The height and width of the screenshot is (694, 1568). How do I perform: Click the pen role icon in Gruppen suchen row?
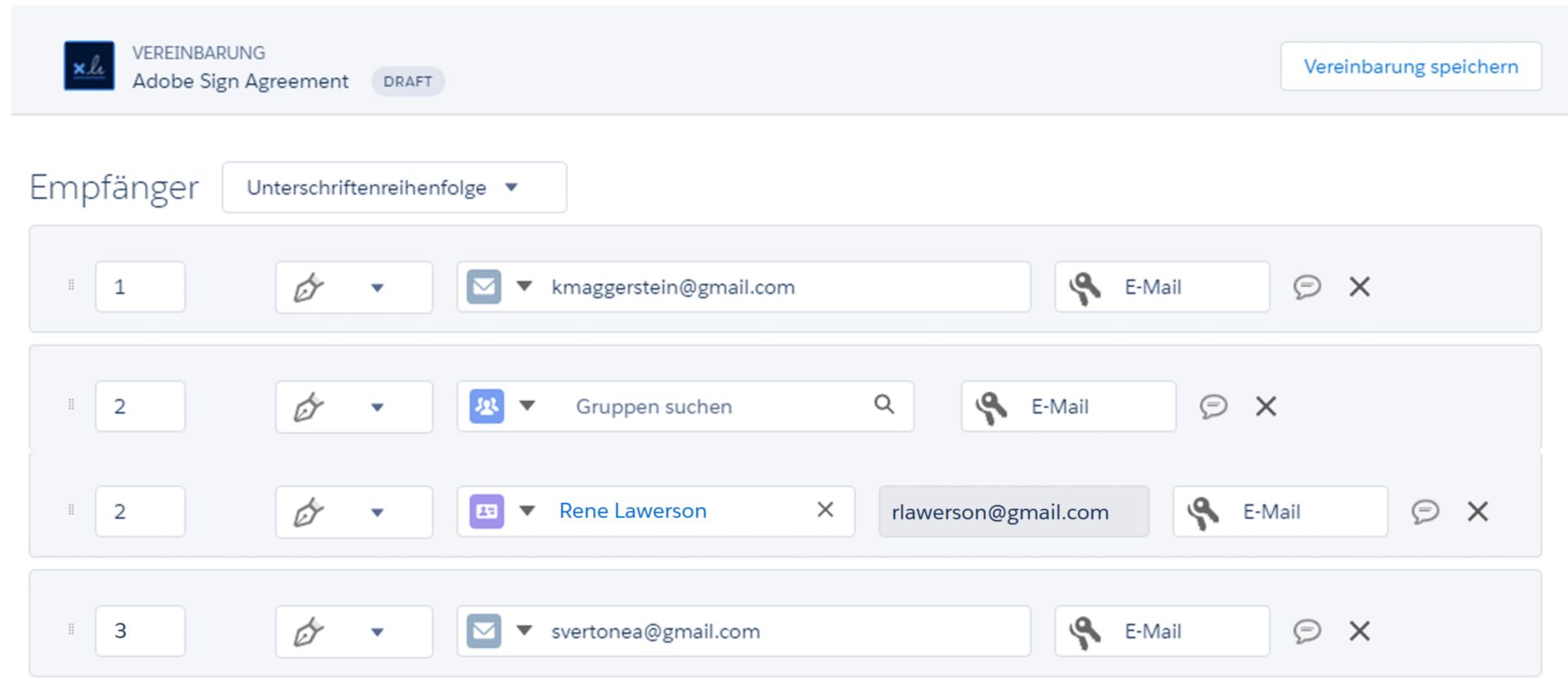pos(309,407)
